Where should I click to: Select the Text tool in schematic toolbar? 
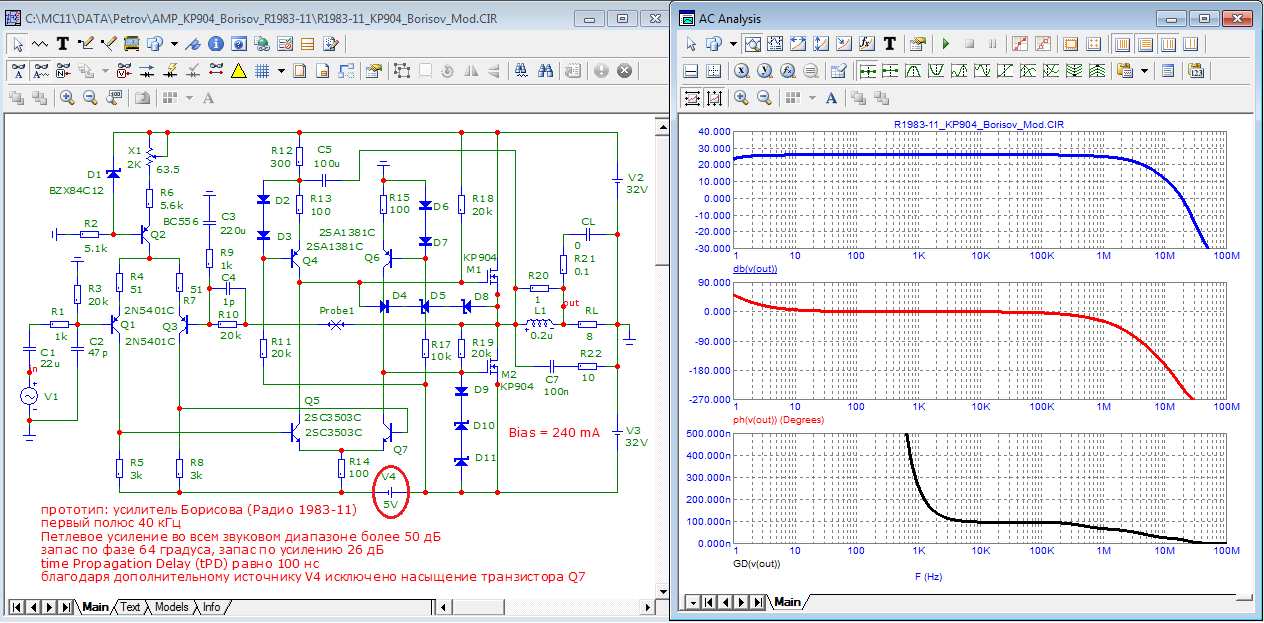63,44
